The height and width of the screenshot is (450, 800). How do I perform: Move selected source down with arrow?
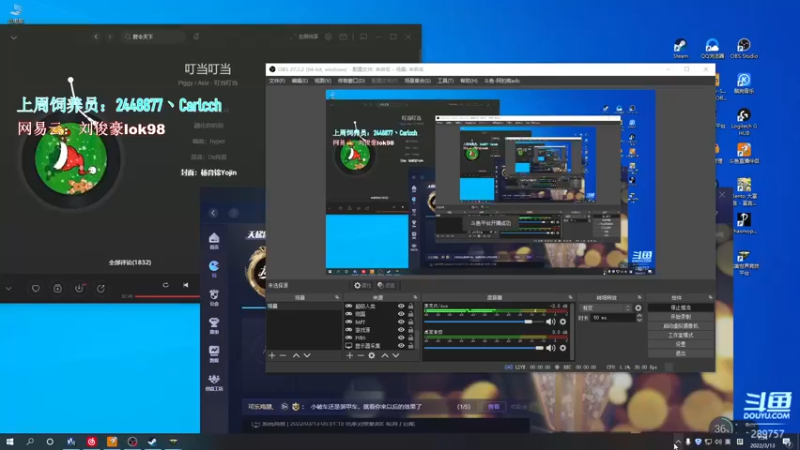[x=396, y=355]
